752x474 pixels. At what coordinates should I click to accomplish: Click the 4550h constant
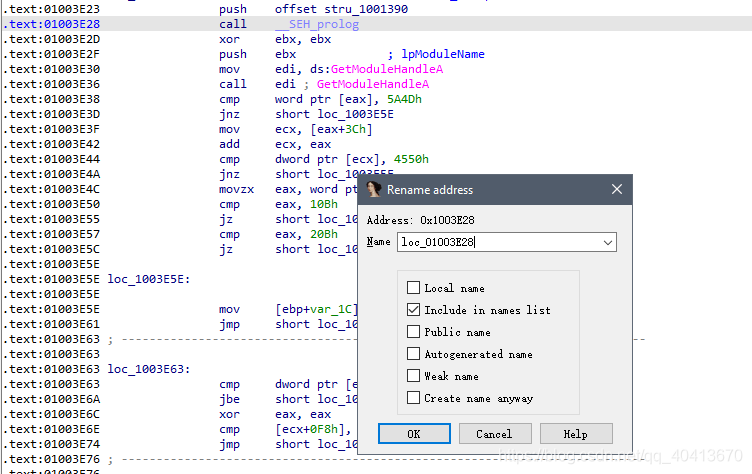(411, 159)
